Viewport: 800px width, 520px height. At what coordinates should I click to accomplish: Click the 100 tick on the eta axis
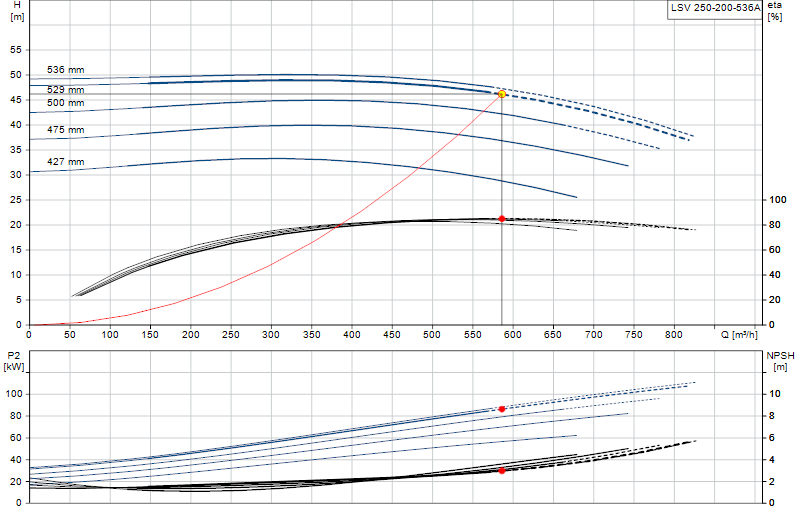click(x=778, y=200)
